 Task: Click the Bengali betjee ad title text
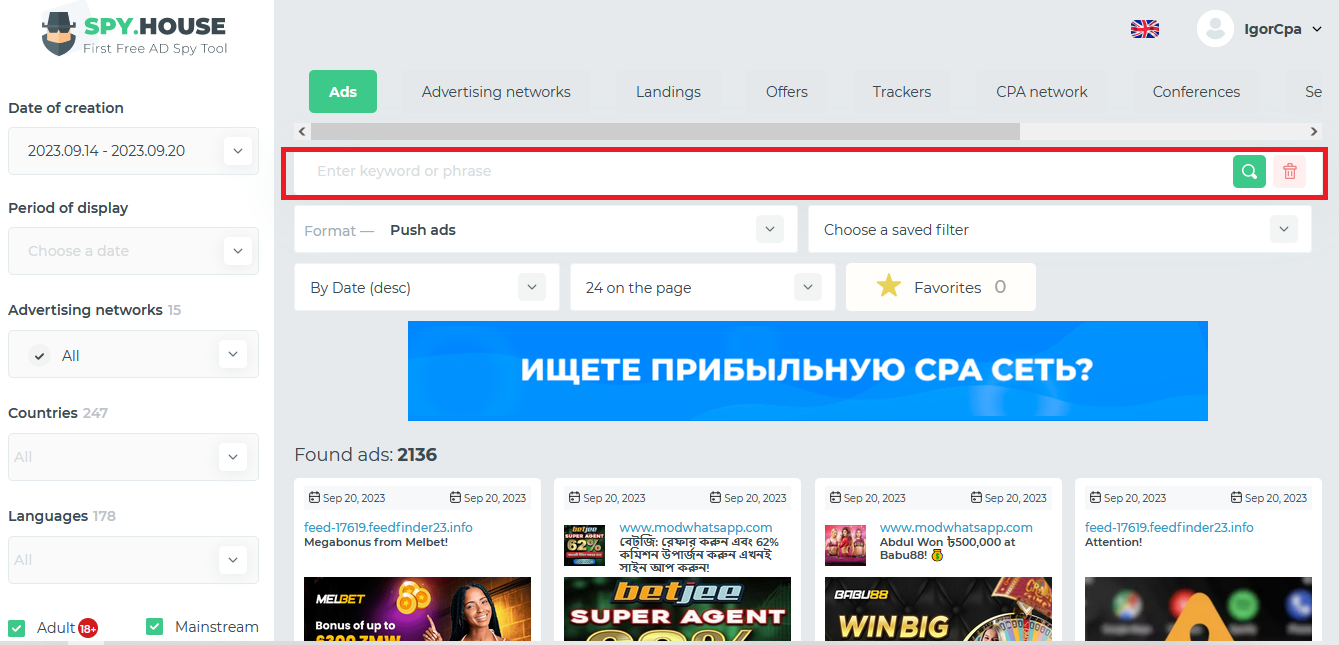699,555
